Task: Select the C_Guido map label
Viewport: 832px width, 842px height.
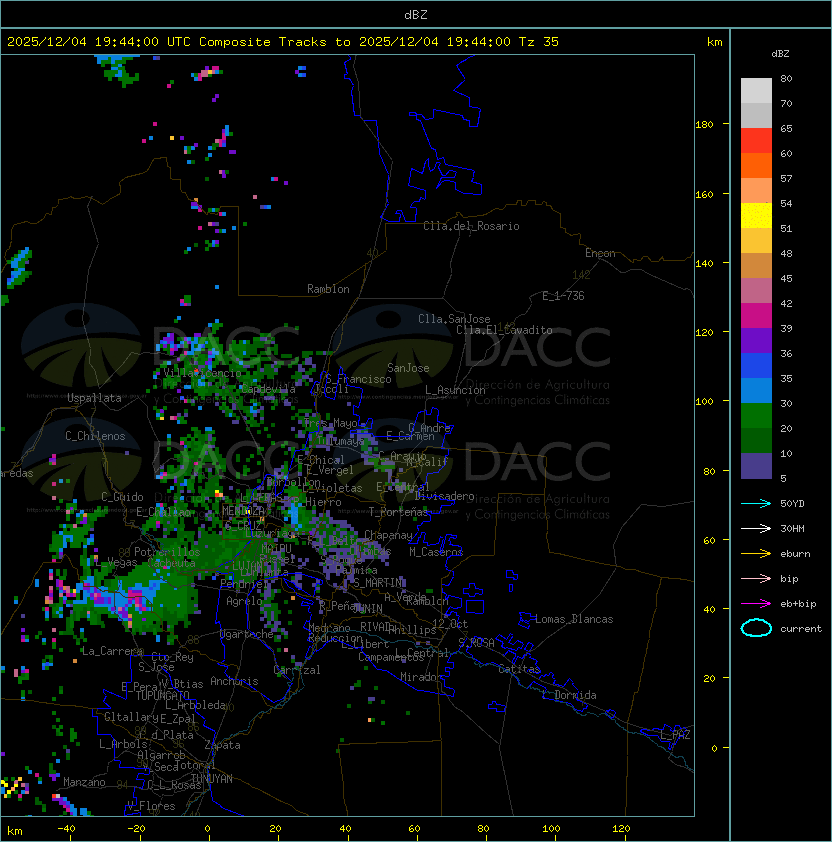Action: 122,497
